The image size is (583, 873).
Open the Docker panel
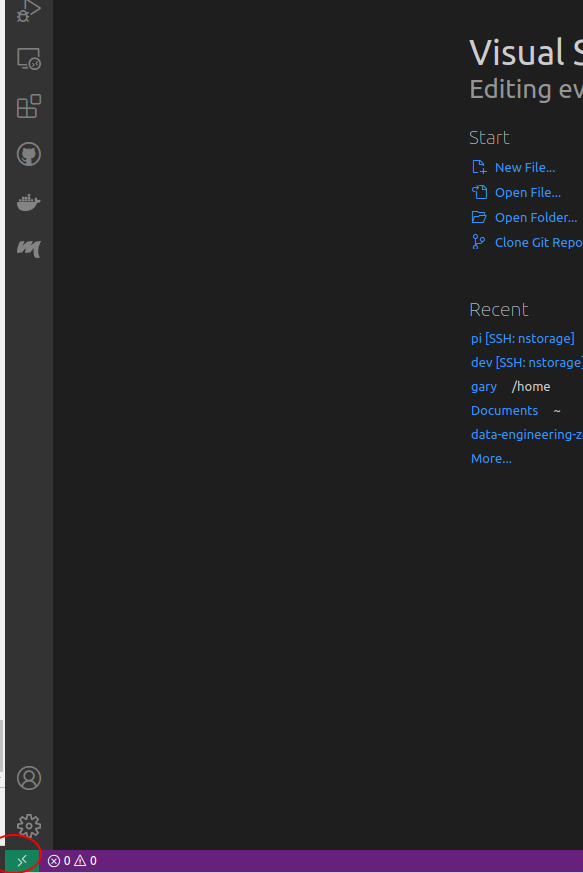[x=28, y=202]
